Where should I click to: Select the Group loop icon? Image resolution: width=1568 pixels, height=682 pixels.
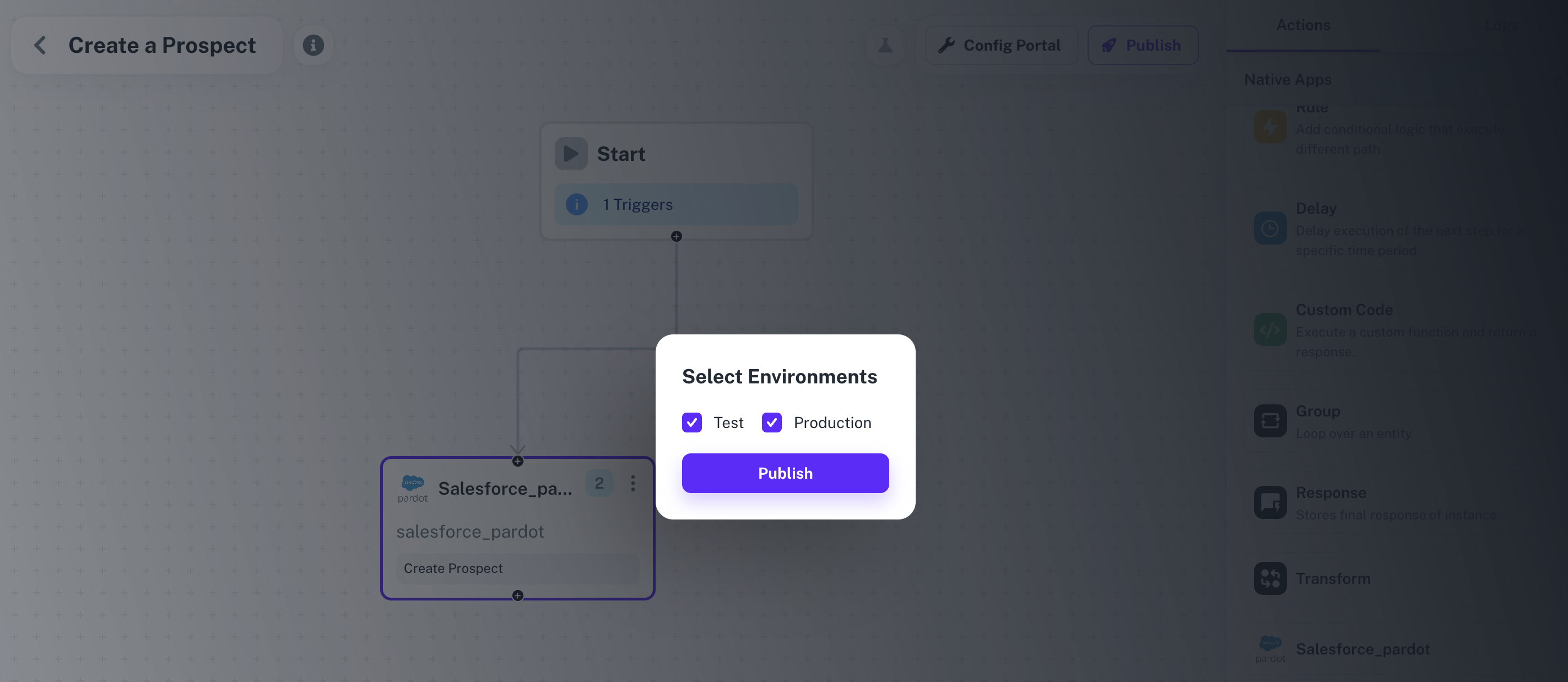[x=1270, y=420]
